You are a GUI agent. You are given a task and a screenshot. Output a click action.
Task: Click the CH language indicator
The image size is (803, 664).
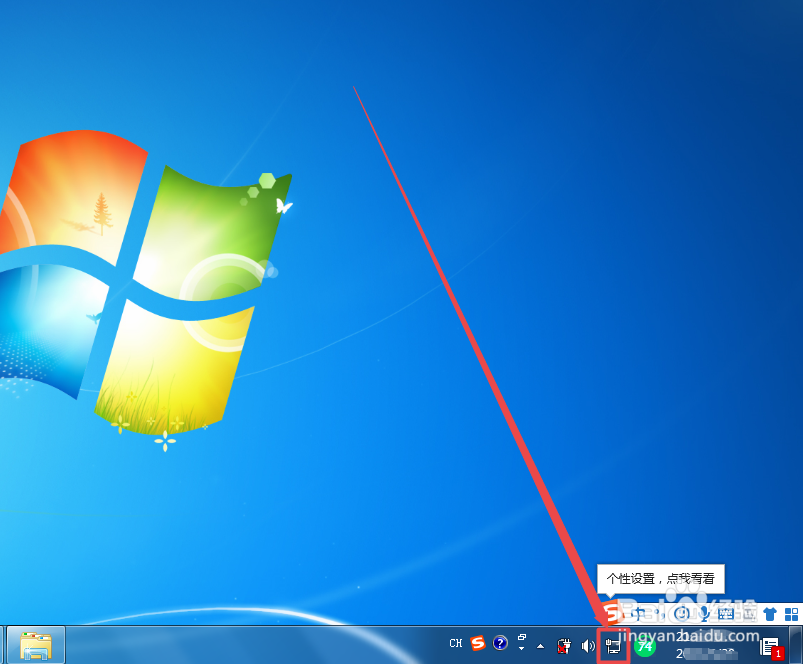coord(456,644)
